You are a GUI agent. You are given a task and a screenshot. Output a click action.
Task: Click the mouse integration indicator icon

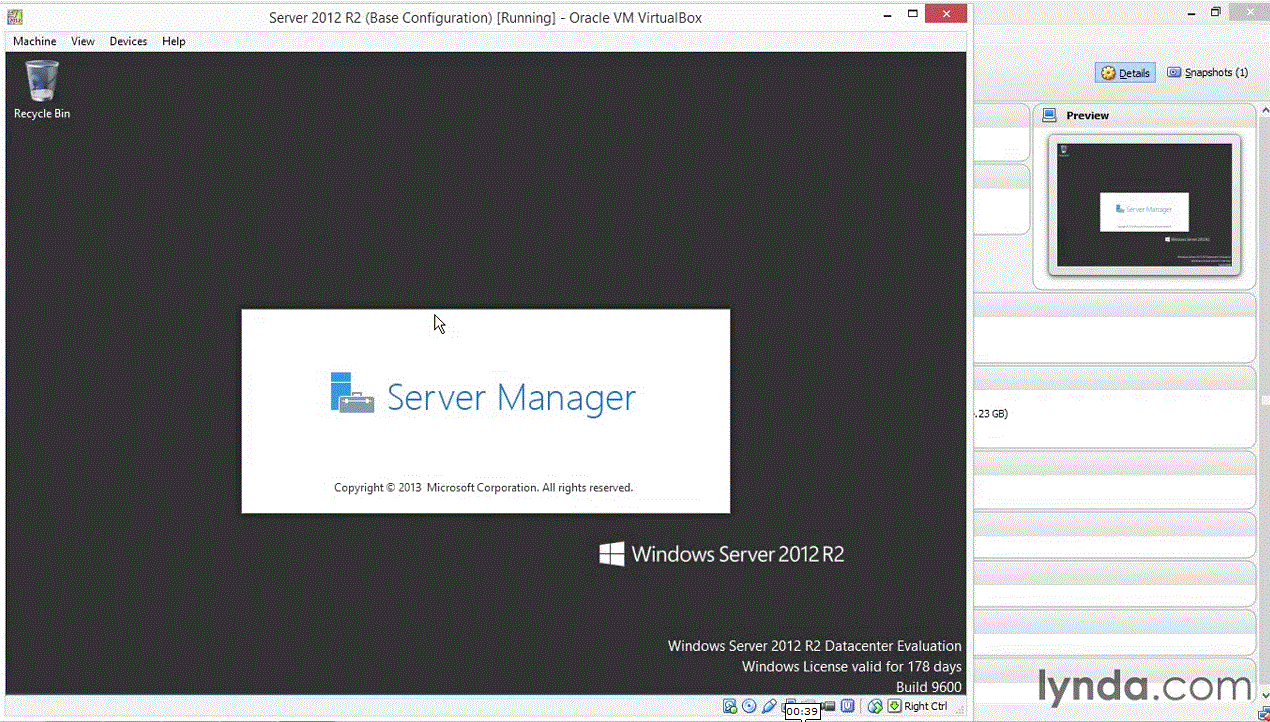(875, 706)
